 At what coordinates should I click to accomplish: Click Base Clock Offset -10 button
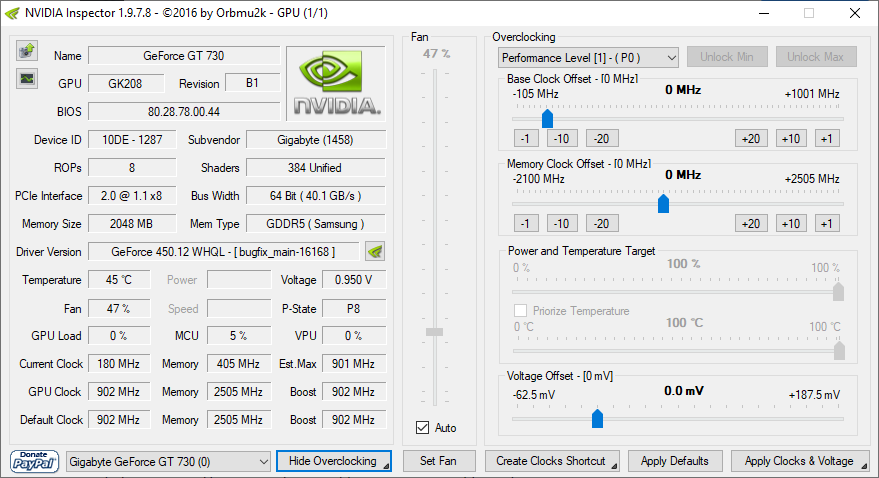pos(562,138)
